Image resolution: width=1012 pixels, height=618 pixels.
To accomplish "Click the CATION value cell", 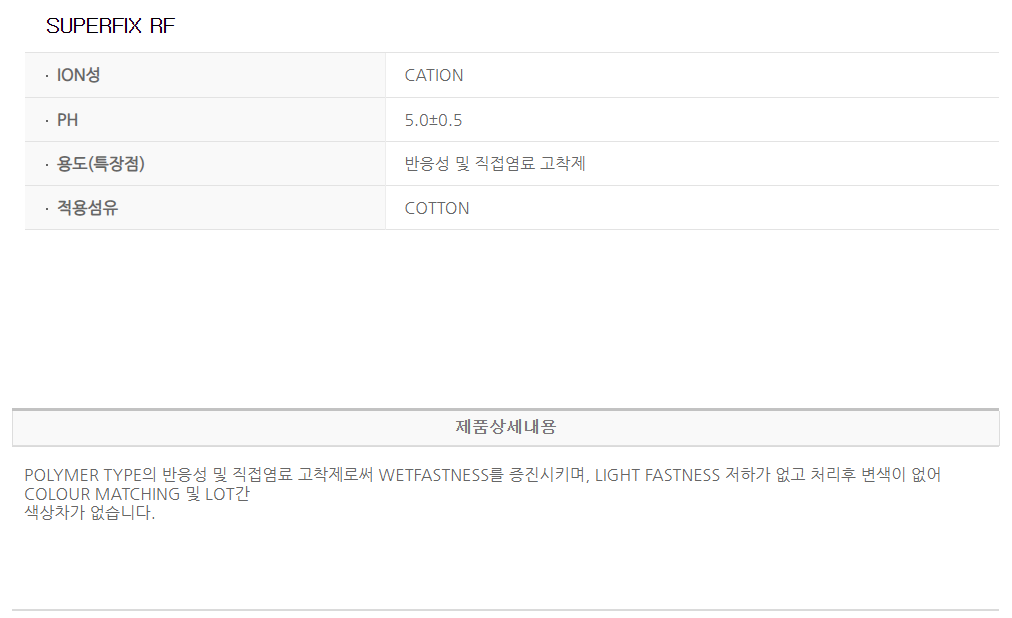I will (x=434, y=75).
